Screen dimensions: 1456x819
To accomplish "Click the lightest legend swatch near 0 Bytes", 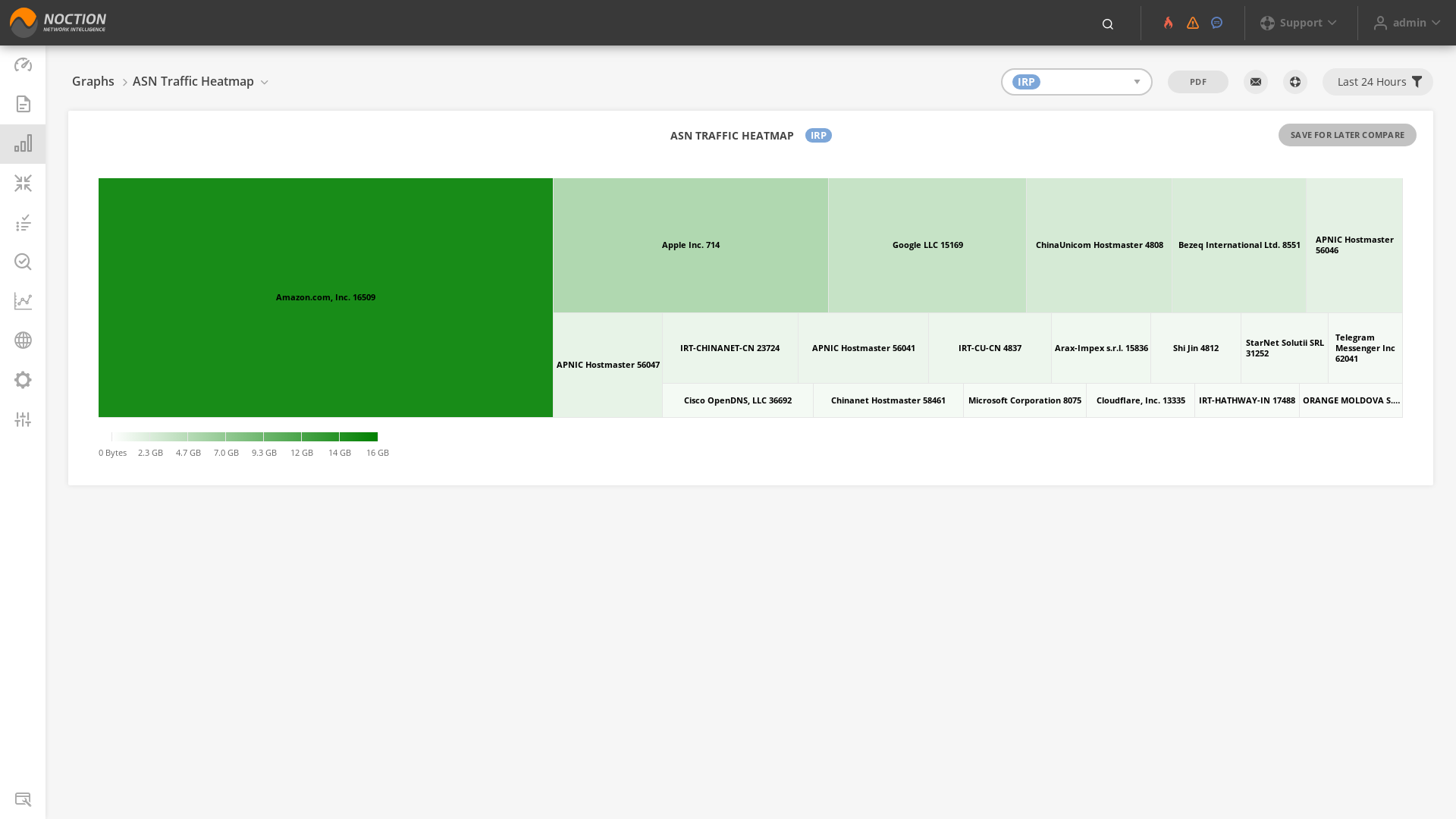I will [x=130, y=437].
